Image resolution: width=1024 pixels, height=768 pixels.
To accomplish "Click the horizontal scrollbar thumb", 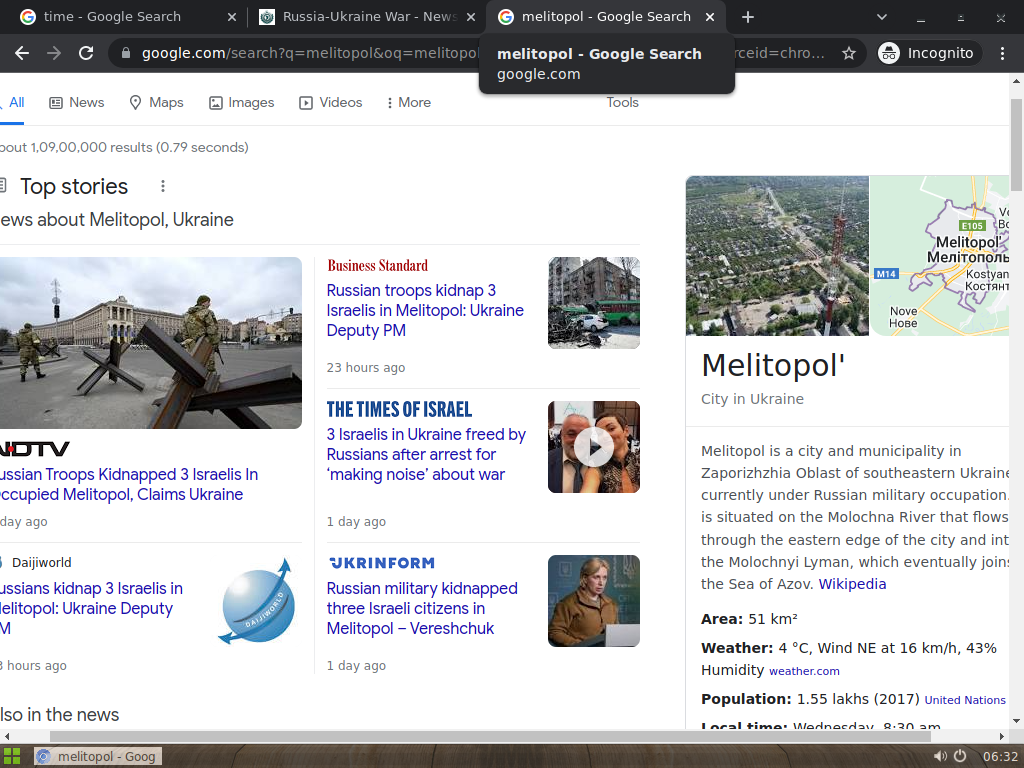I will coord(490,737).
